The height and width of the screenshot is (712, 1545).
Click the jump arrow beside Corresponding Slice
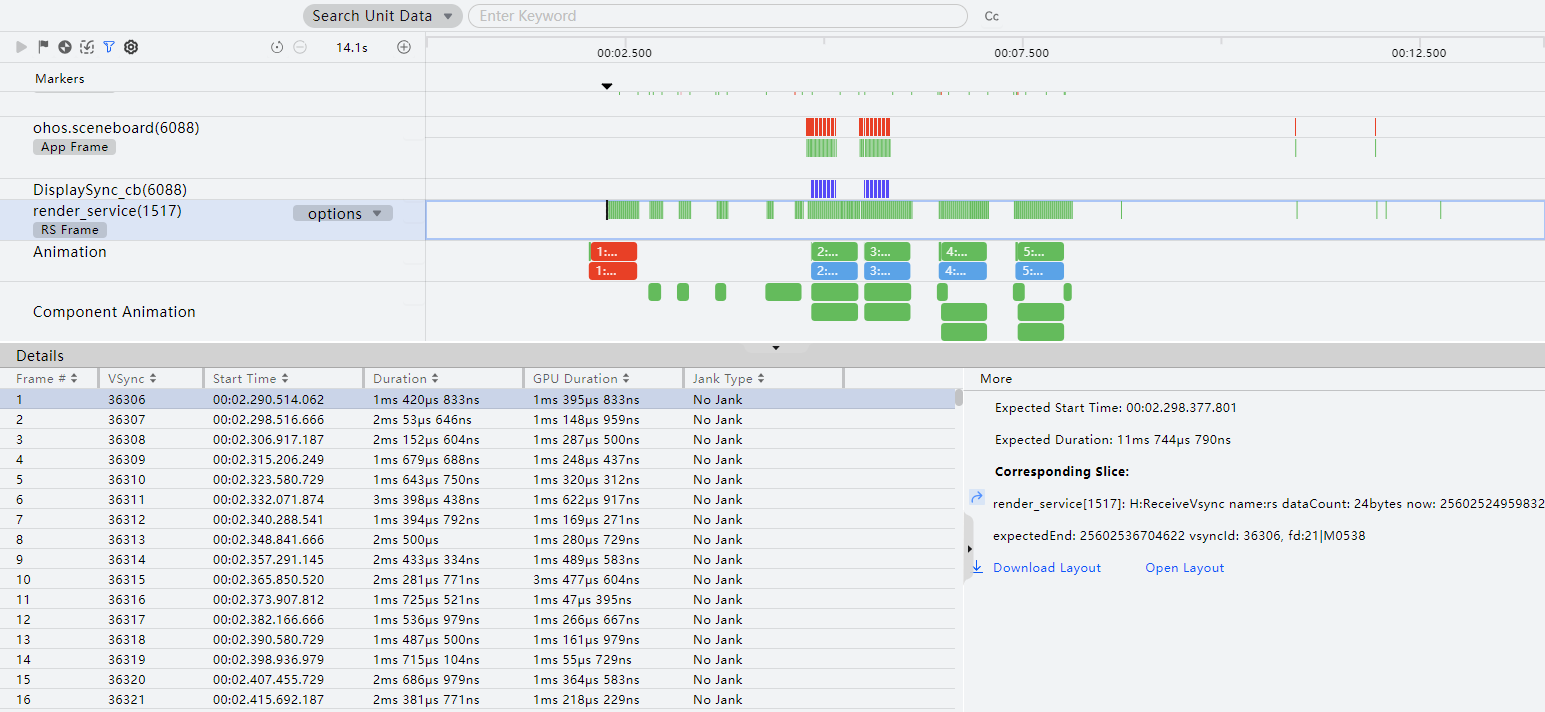point(977,497)
